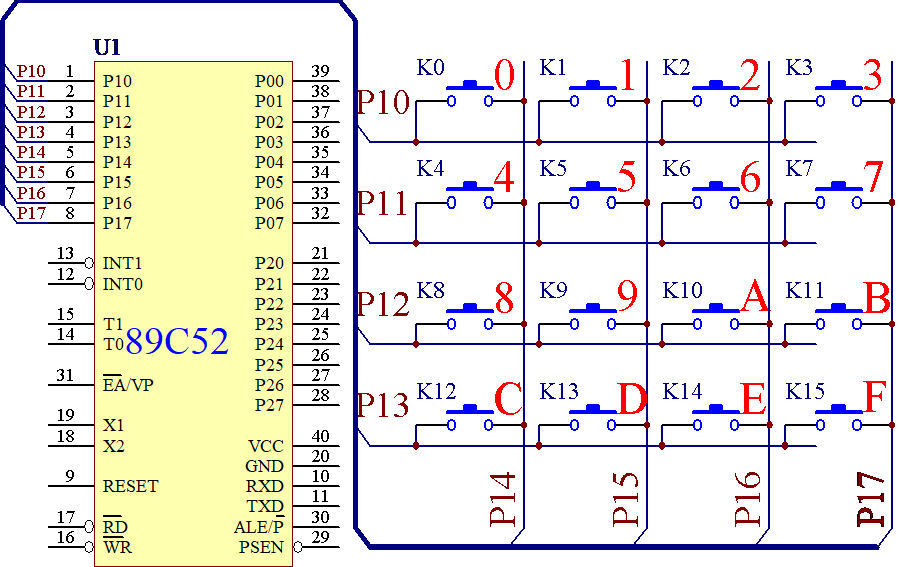The height and width of the screenshot is (567, 900).
Task: Click the inversion bubble on the INT1 pin
Action: pyautogui.click(x=89, y=263)
